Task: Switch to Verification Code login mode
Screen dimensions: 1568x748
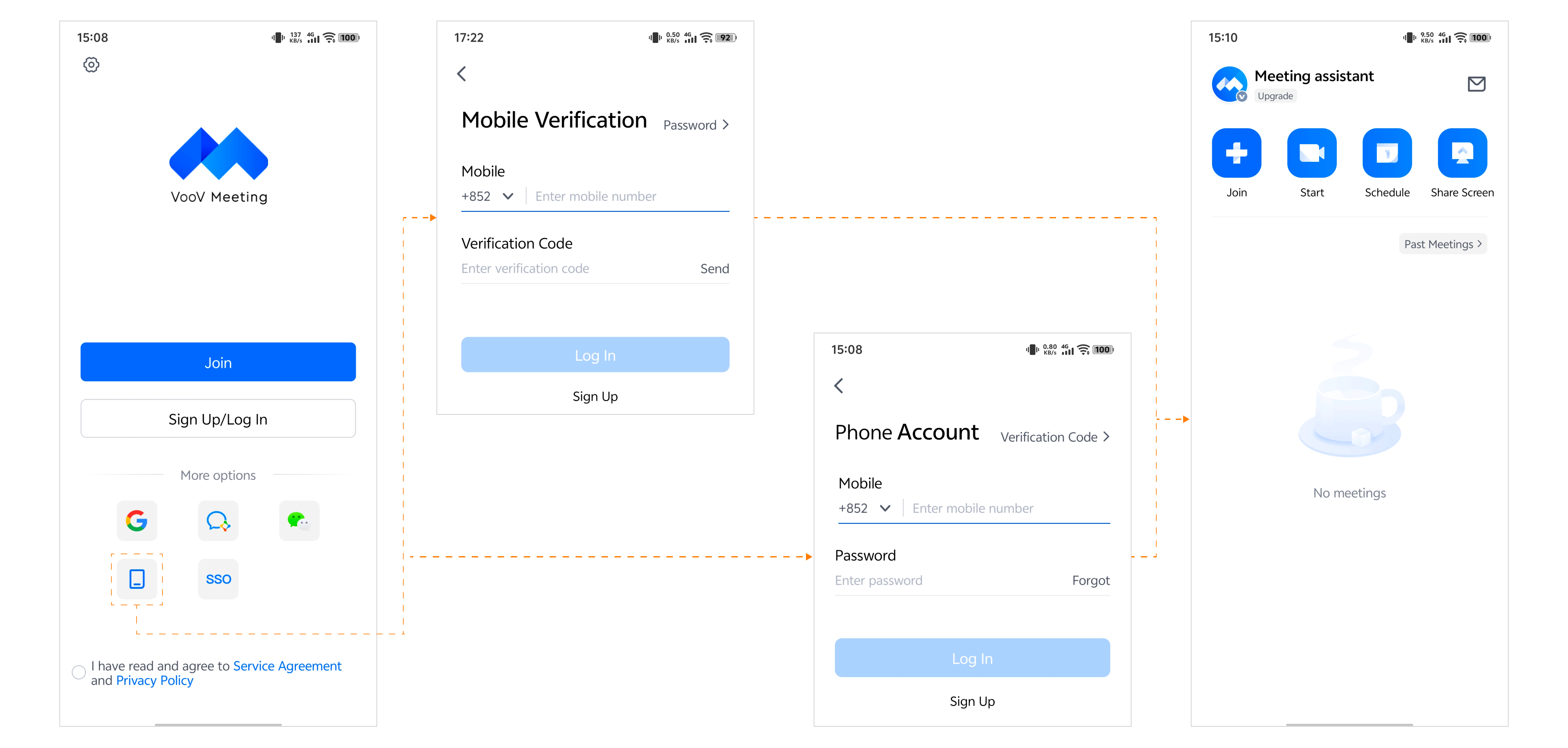Action: pyautogui.click(x=1054, y=437)
